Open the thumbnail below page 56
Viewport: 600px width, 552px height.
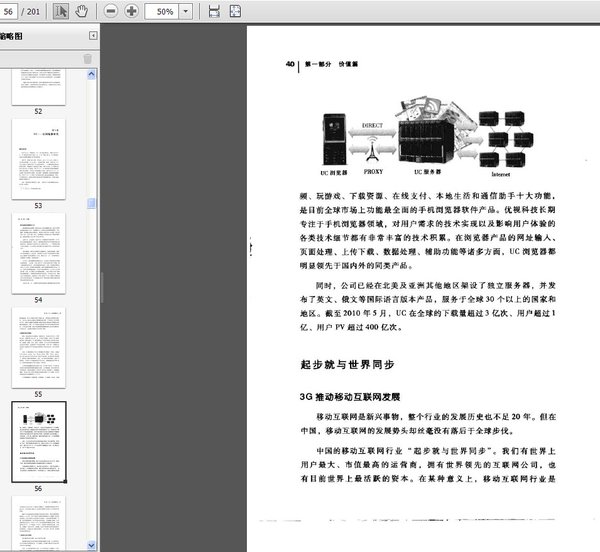tap(38, 523)
